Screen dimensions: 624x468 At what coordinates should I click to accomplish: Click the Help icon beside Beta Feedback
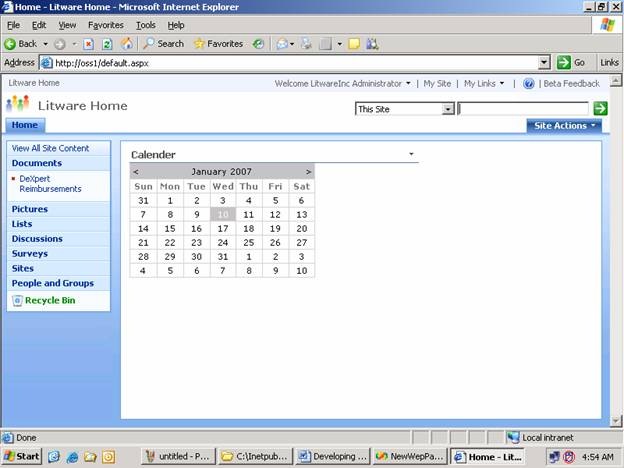tap(528, 84)
